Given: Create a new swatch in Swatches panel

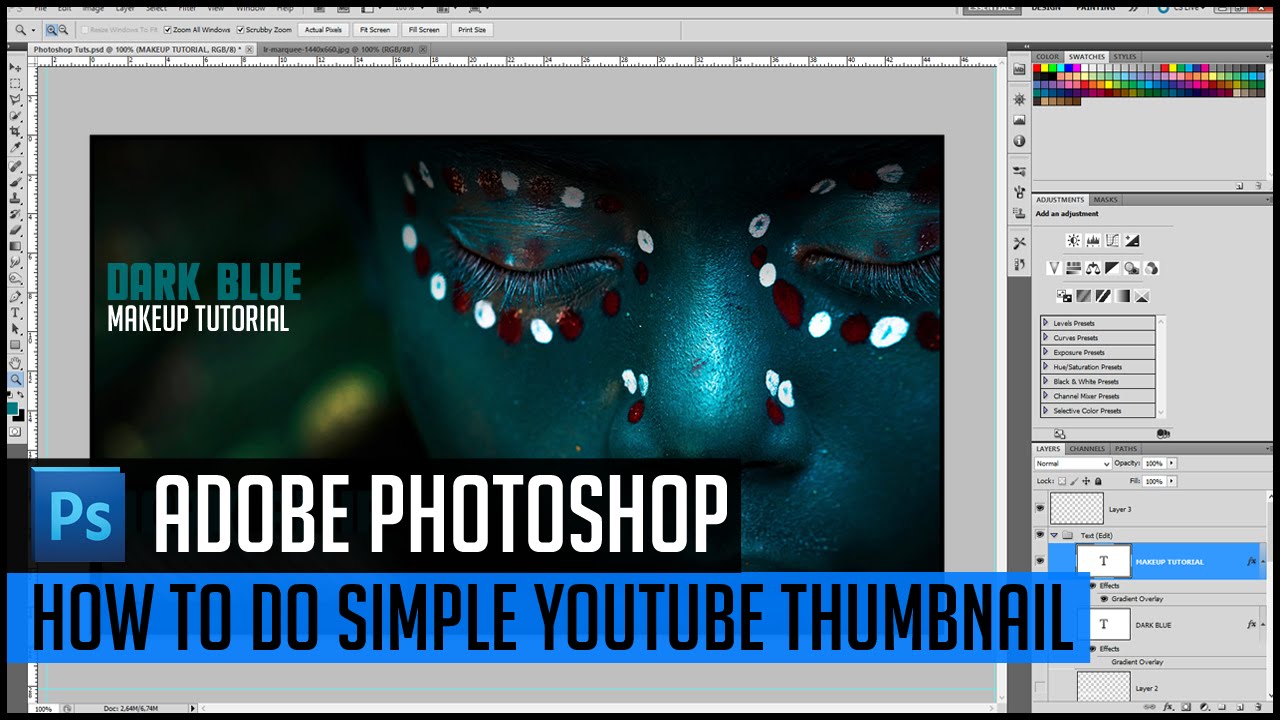Looking at the screenshot, I should (x=1239, y=185).
